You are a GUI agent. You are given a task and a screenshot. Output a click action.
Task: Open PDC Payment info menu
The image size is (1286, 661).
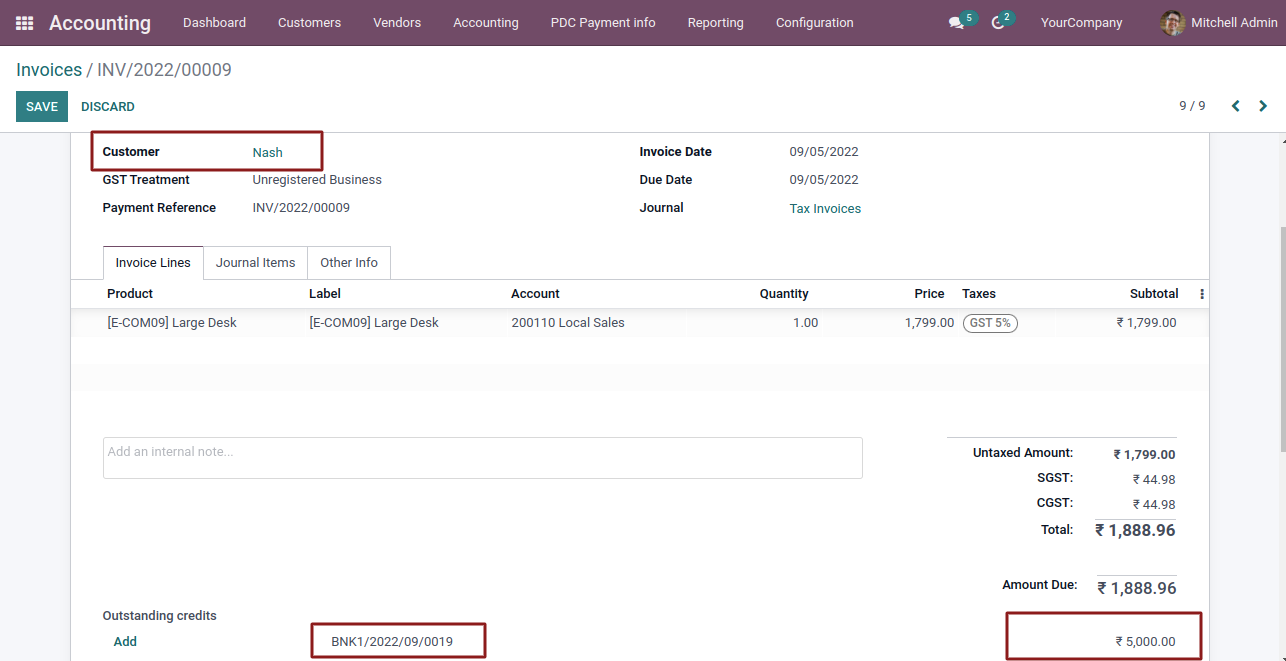coord(603,23)
